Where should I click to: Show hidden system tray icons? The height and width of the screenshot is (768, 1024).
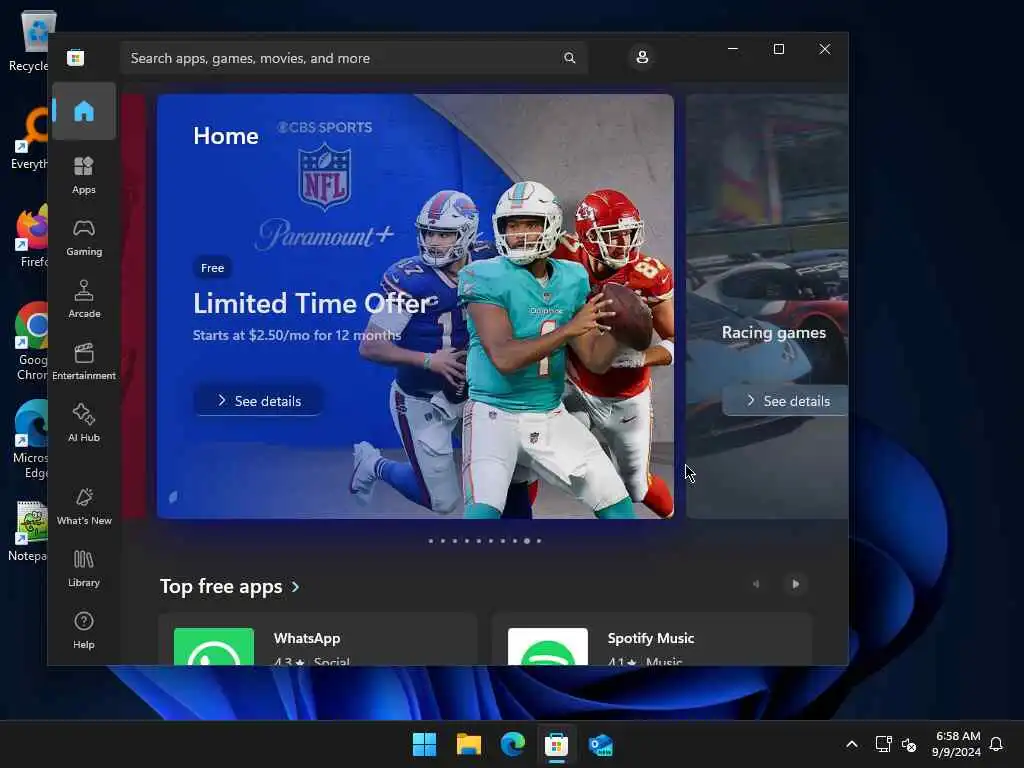click(852, 744)
